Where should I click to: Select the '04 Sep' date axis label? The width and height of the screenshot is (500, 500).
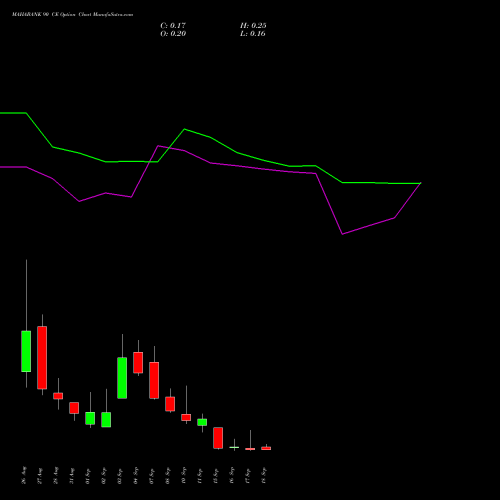tap(136, 476)
